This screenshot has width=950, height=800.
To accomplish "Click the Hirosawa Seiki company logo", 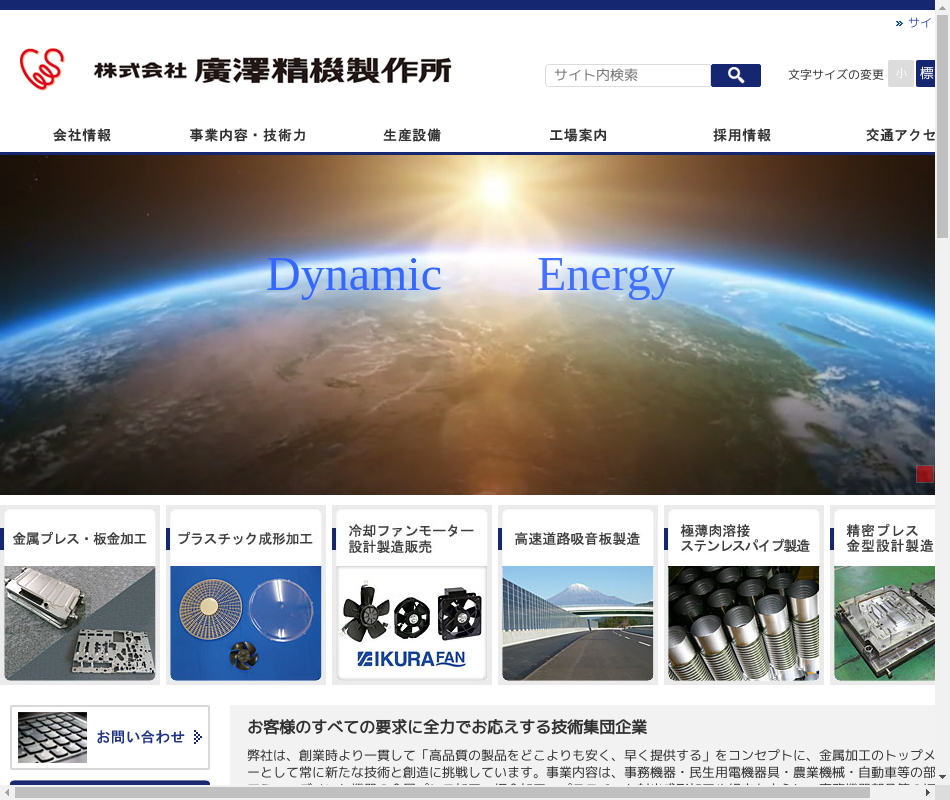I will point(235,70).
